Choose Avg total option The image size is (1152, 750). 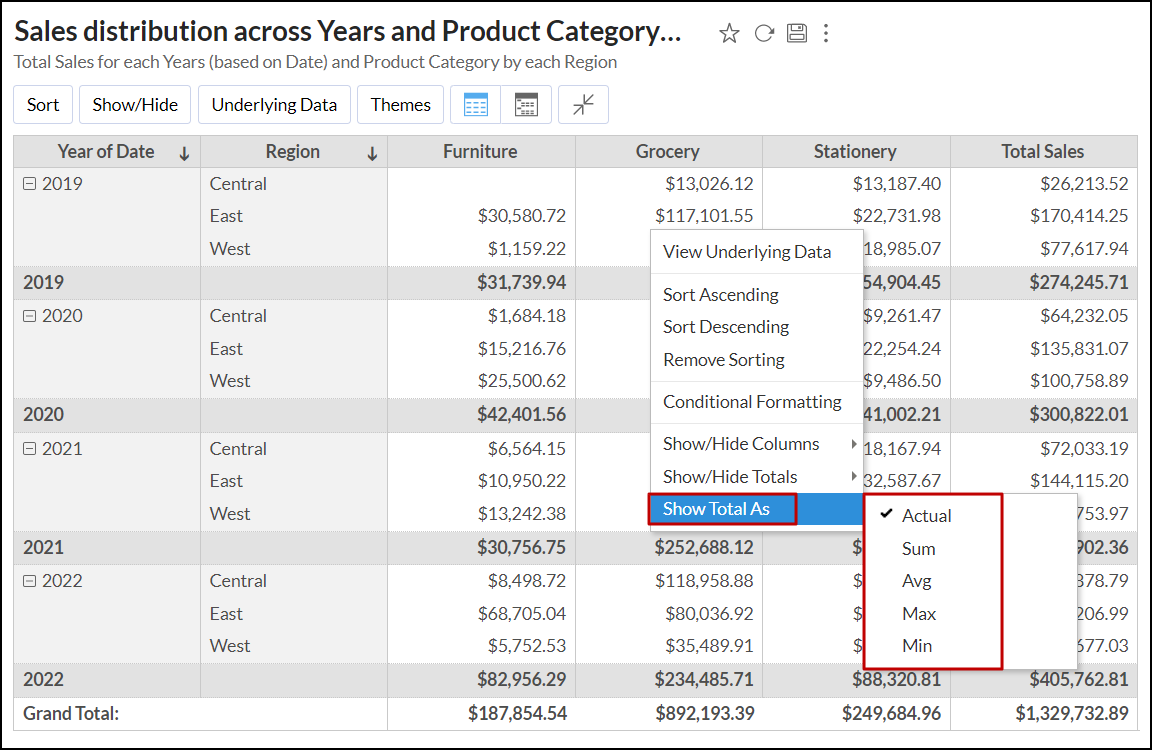point(917,581)
